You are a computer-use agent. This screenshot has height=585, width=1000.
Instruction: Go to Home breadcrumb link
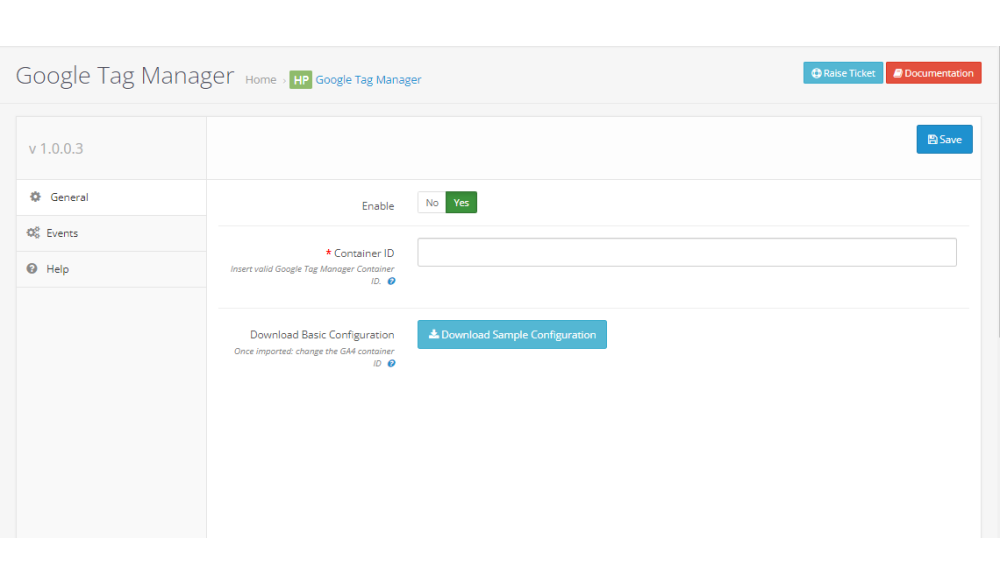(x=260, y=80)
